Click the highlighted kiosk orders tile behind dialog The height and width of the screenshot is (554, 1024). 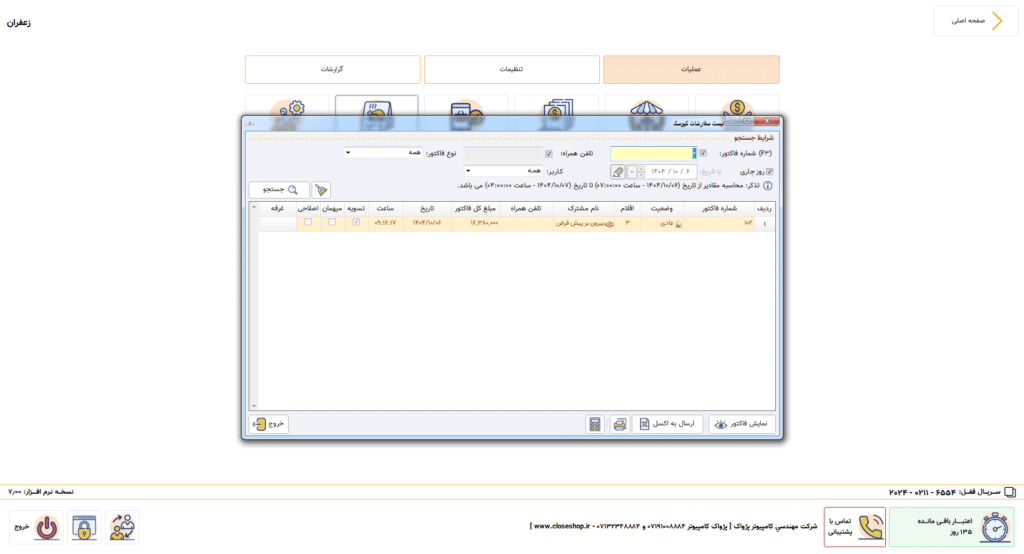[x=377, y=106]
